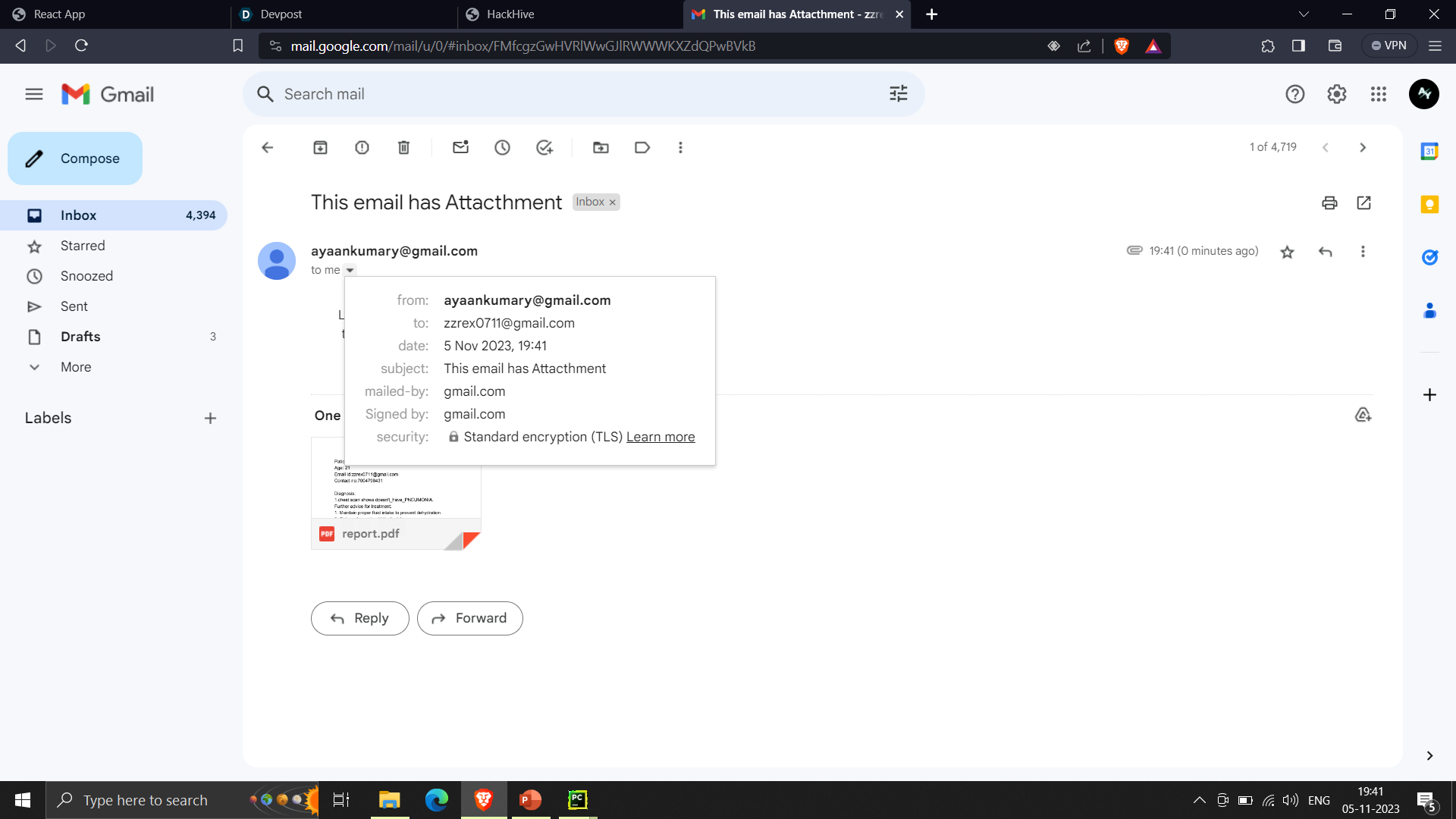Toggle the main menu hamburger icon
1456x819 pixels.
point(34,94)
